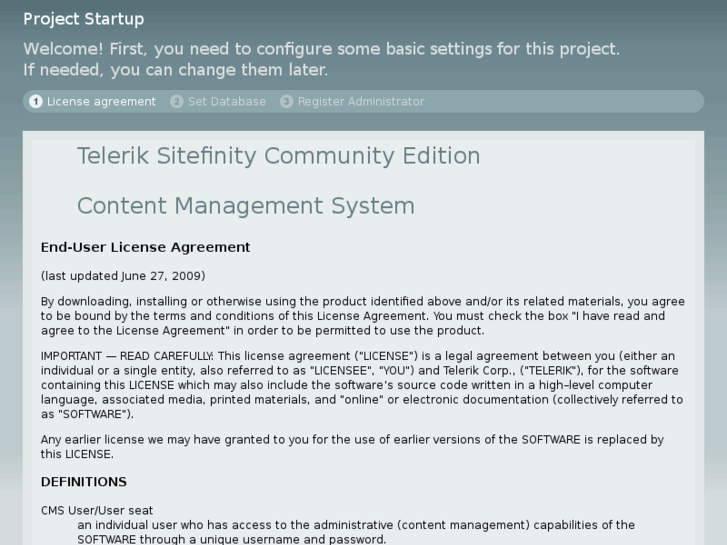Click the IMPORTANT — READ CAREFULLY paragraph
727x545 pixels.
coord(362,385)
